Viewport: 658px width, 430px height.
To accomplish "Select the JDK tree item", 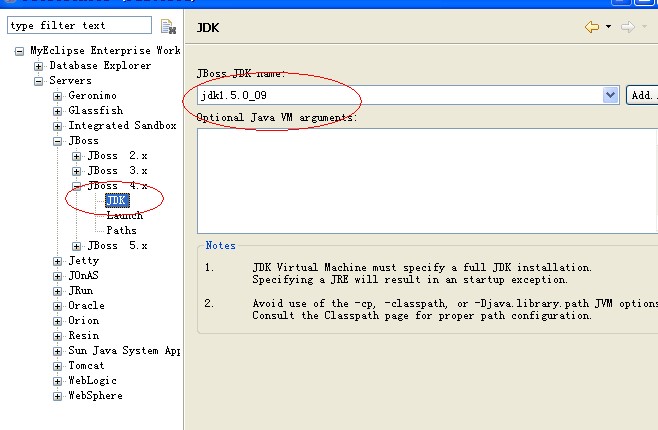I will 117,201.
